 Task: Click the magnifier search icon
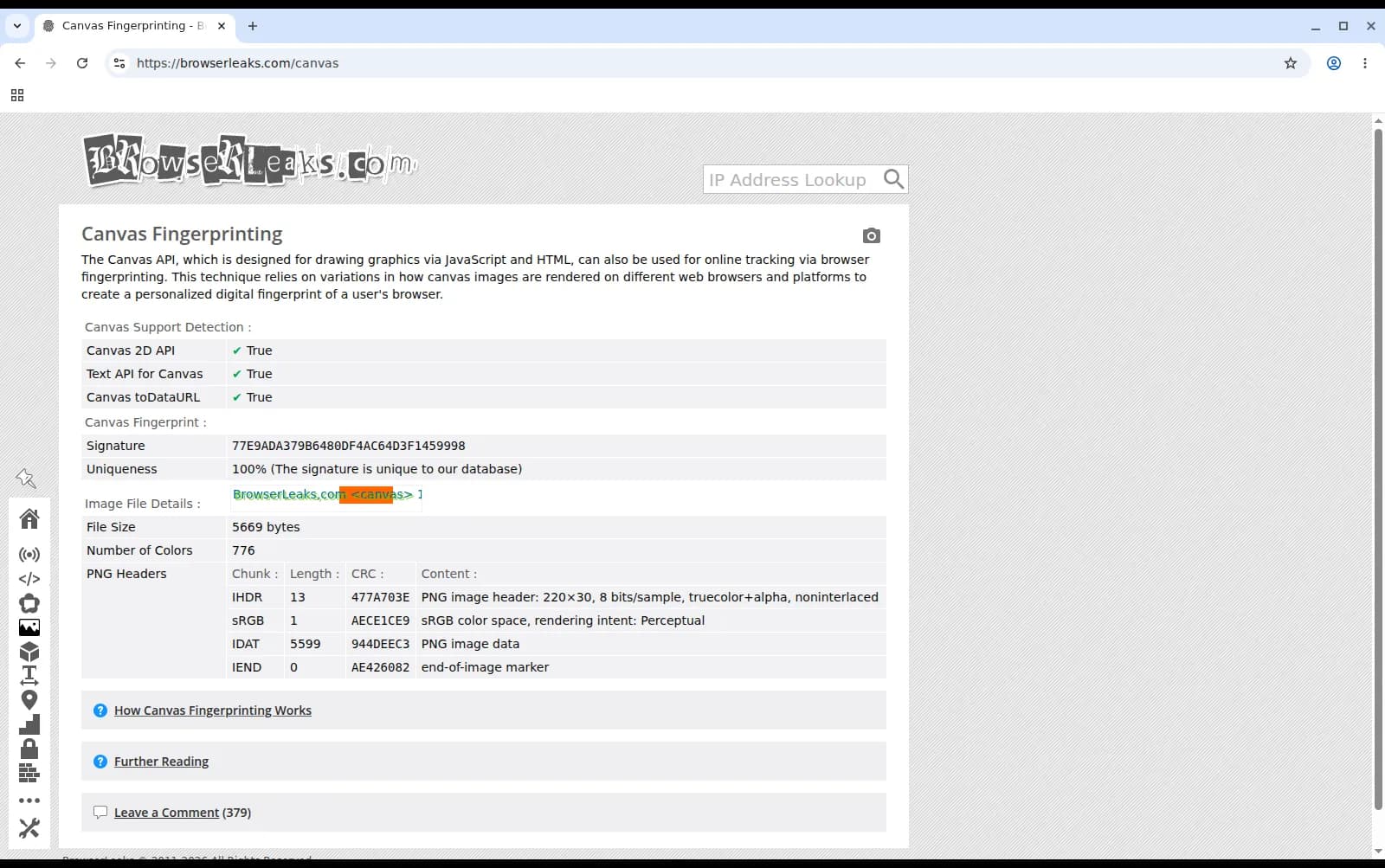point(894,179)
